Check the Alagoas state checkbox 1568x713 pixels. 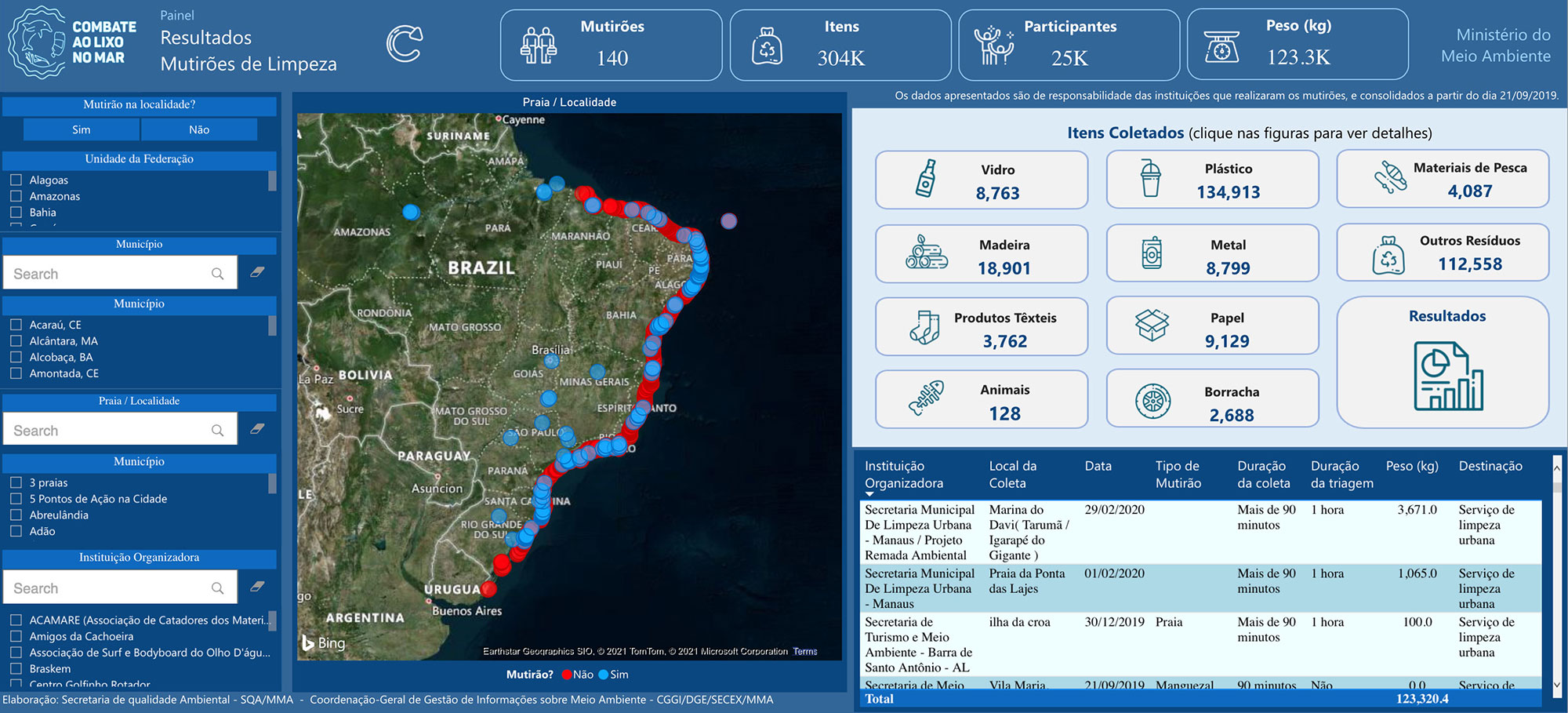(16, 180)
